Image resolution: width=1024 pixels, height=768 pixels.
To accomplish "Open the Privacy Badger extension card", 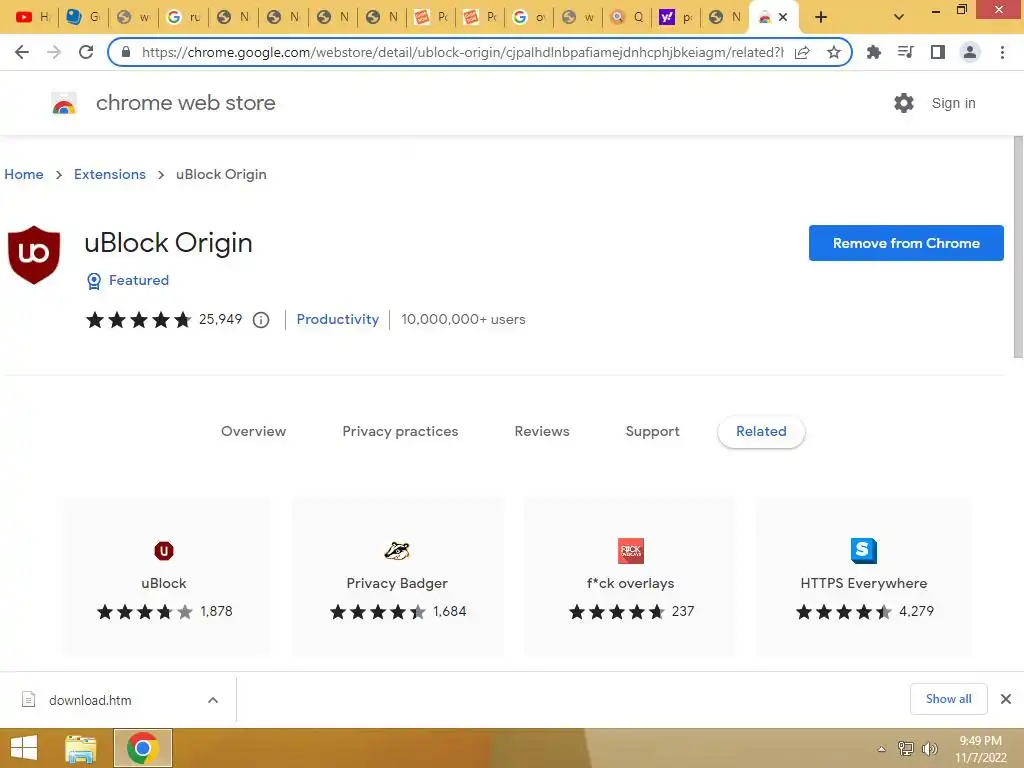I will (x=397, y=576).
